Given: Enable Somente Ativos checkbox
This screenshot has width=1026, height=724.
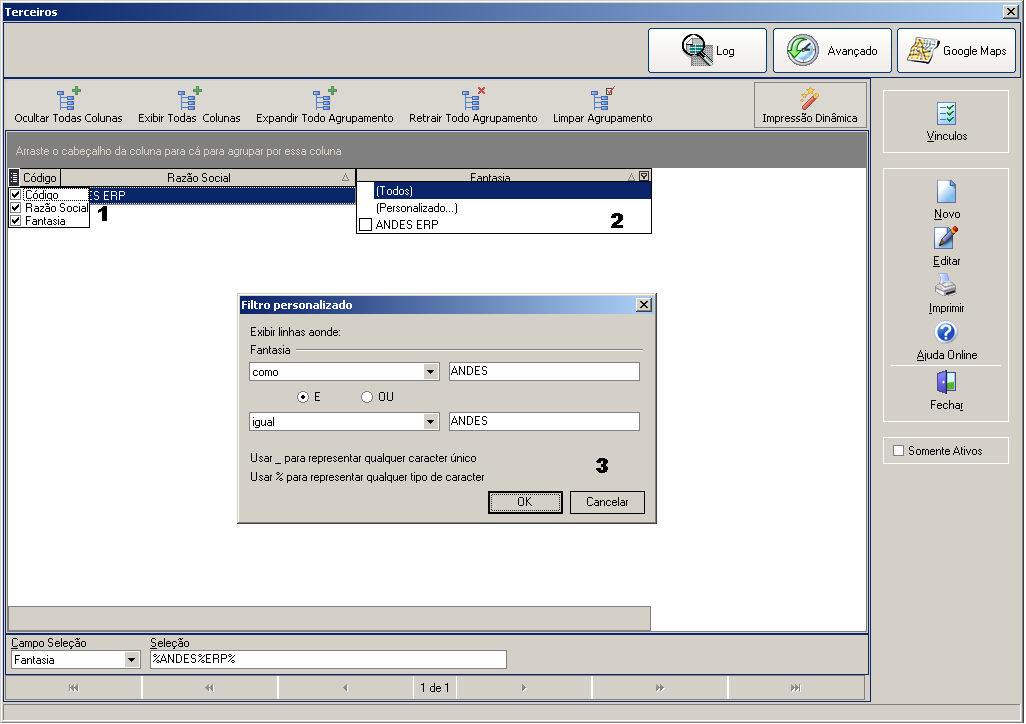Looking at the screenshot, I should click(898, 450).
